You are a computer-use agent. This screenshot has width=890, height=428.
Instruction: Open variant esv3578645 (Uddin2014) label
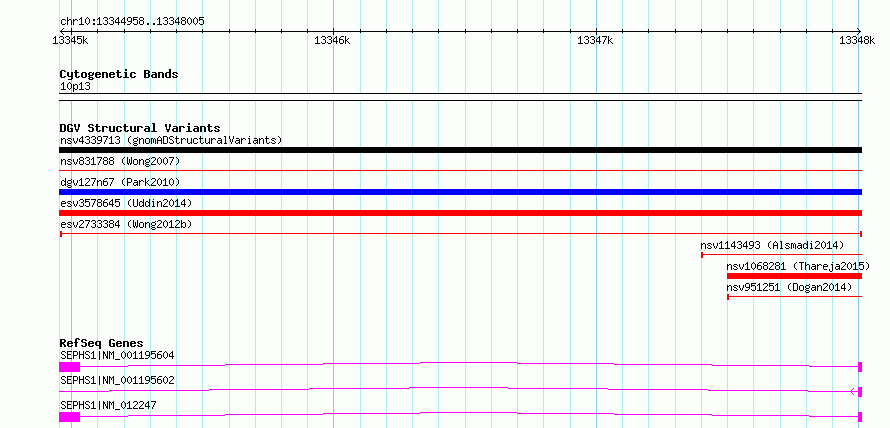click(x=126, y=203)
